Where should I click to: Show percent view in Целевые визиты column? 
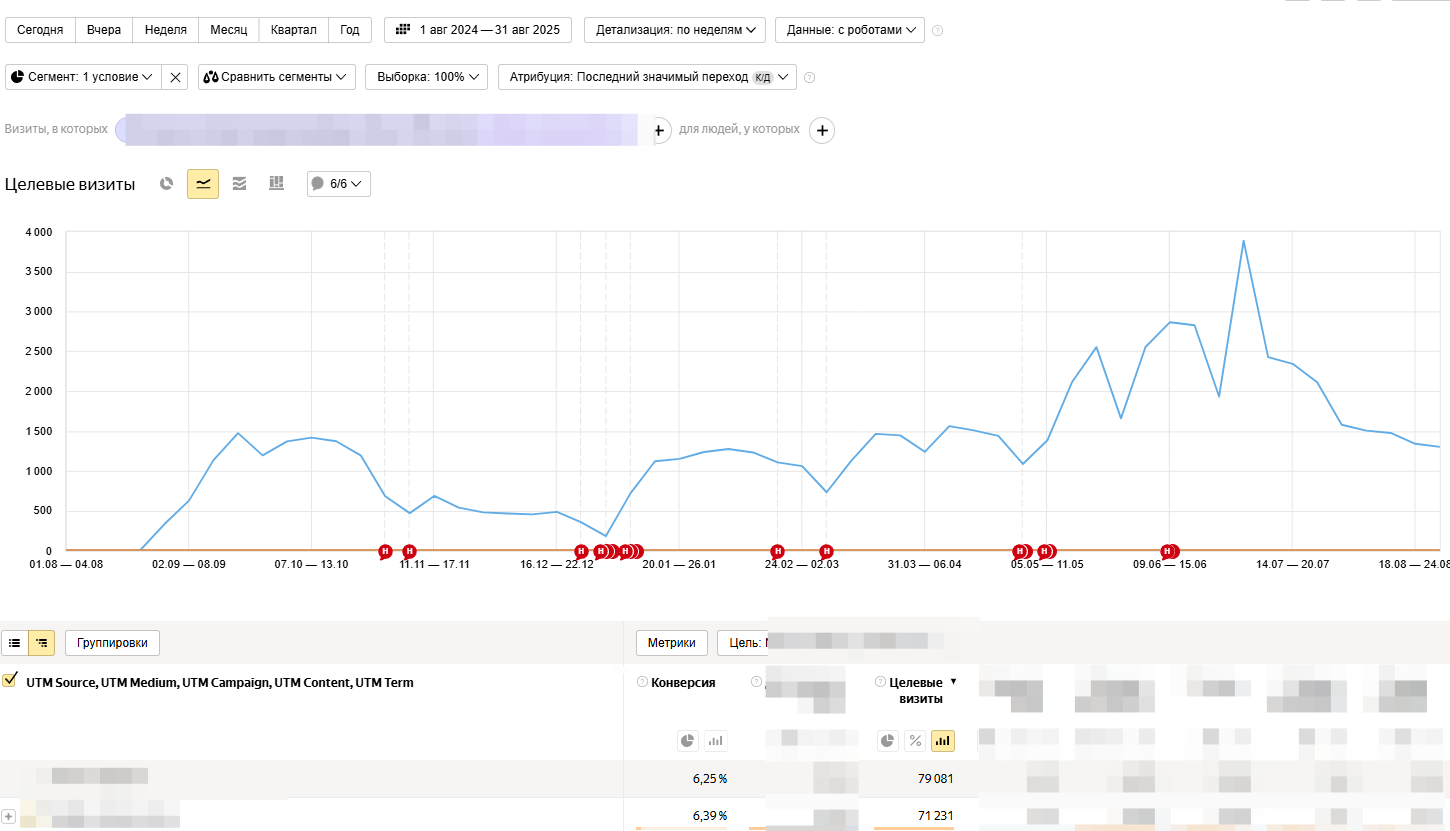click(x=914, y=741)
